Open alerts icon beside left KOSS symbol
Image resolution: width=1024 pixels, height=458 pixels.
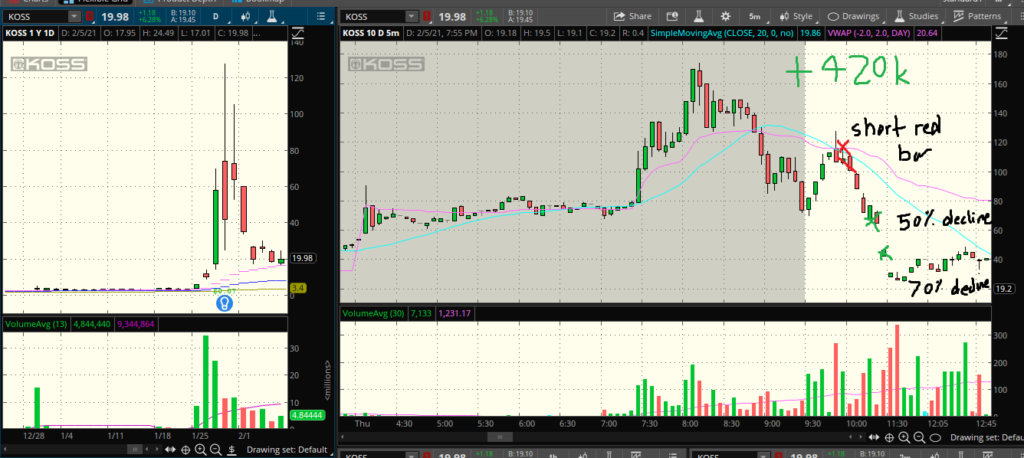pyautogui.click(x=89, y=16)
